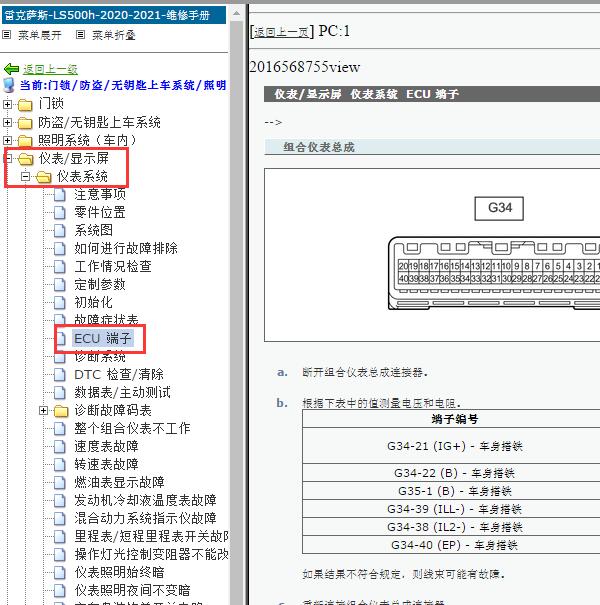Open 操作灯光控制变阻器 entry
Image resolution: width=600 pixels, height=605 pixels.
(x=151, y=555)
